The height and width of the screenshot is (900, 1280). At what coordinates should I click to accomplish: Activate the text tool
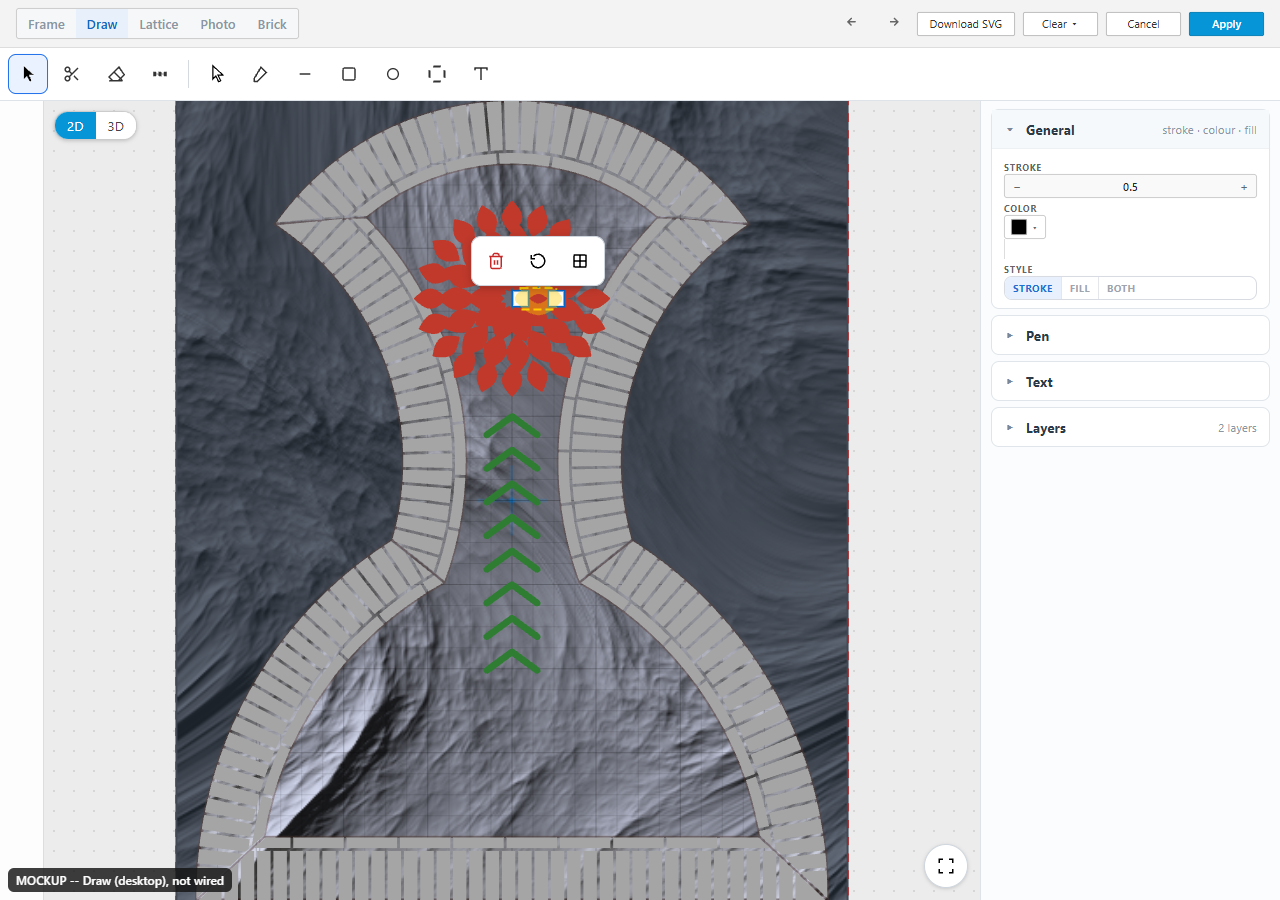pyautogui.click(x=481, y=74)
